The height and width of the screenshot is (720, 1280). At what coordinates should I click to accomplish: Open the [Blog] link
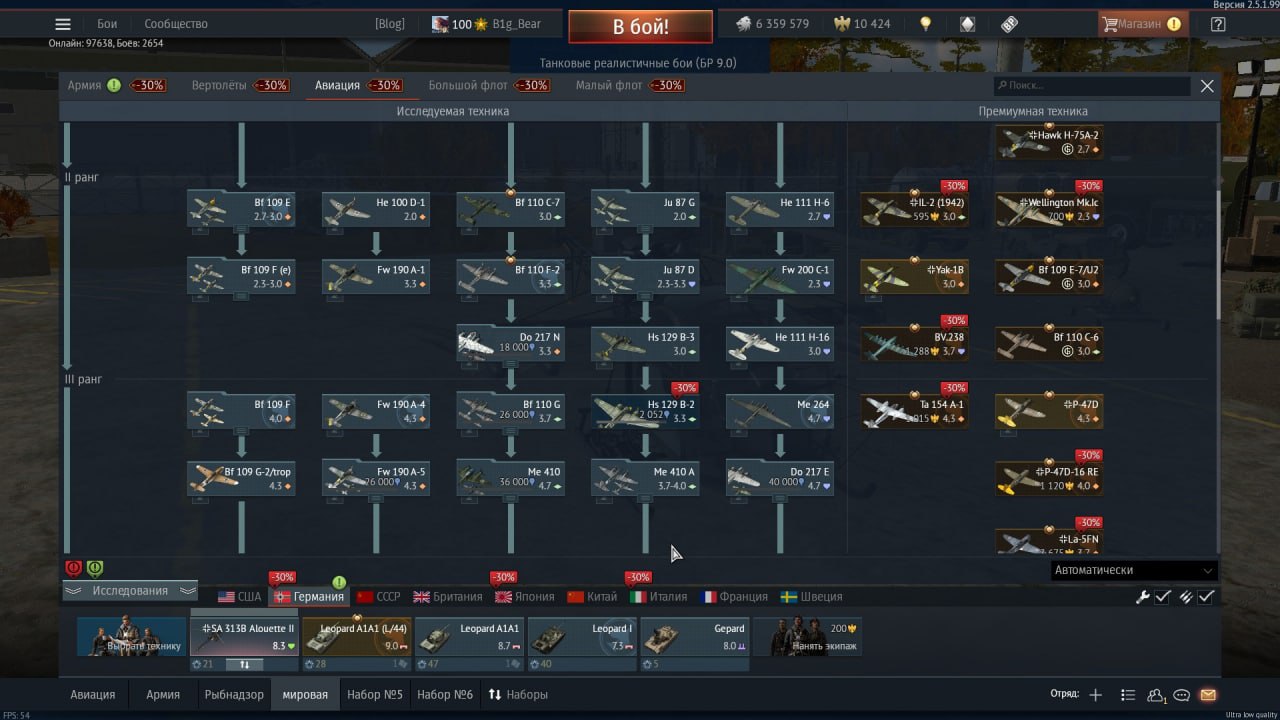click(390, 24)
